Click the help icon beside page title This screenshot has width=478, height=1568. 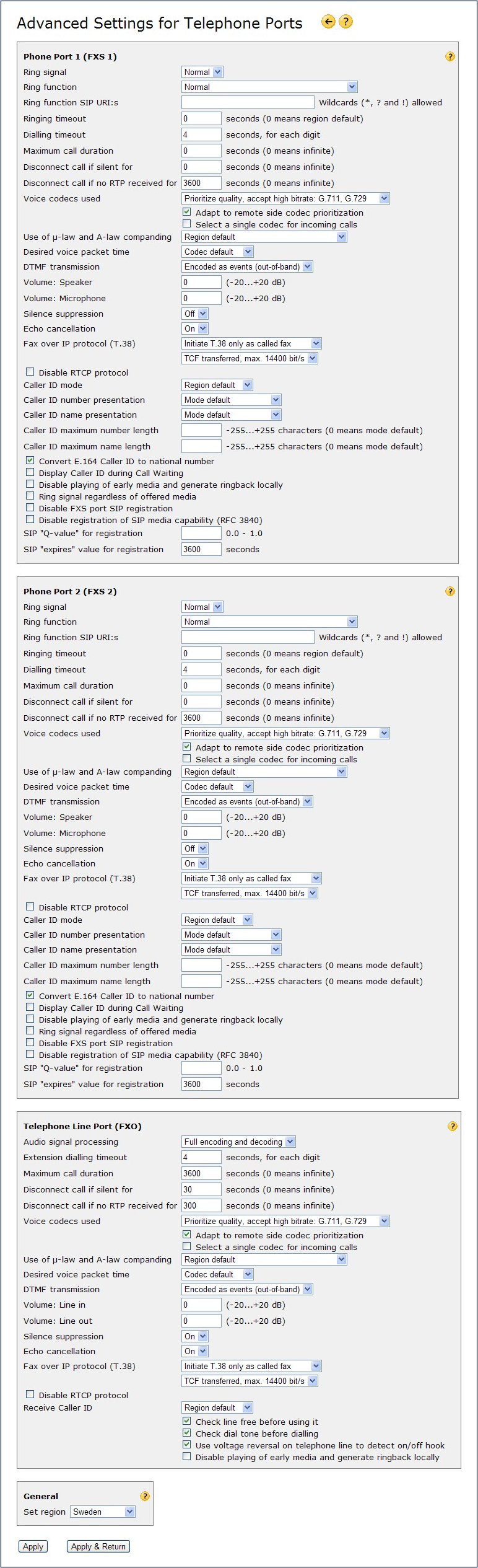tap(346, 22)
